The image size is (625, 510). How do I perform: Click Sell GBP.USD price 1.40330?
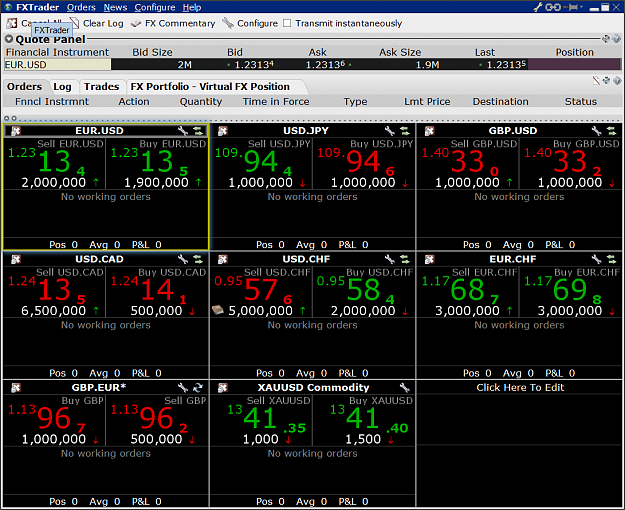click(x=468, y=163)
